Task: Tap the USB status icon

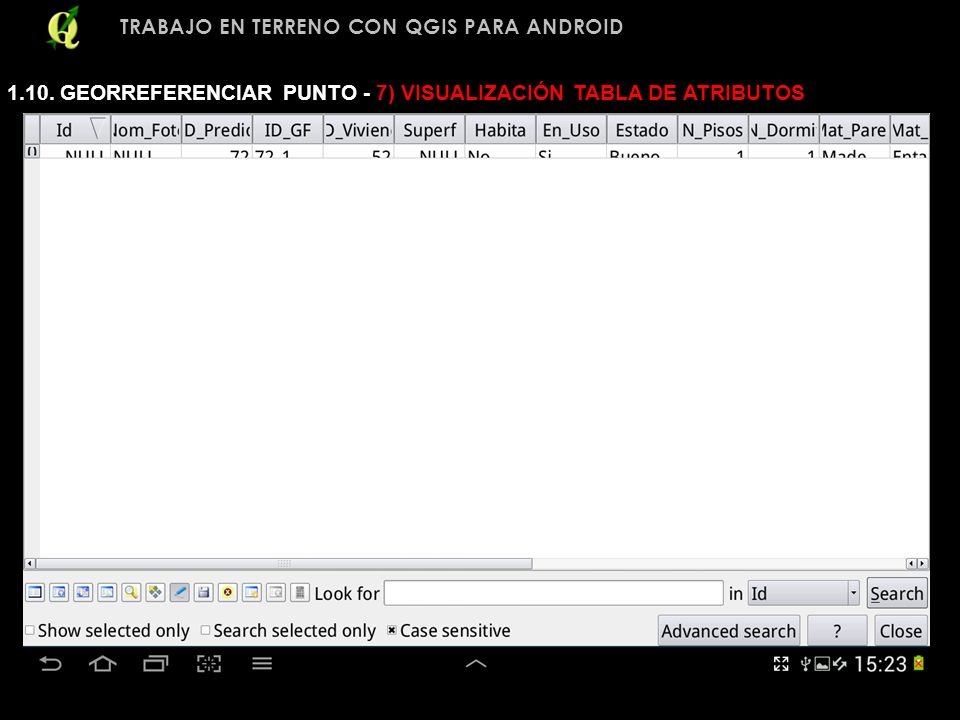Action: [x=806, y=664]
